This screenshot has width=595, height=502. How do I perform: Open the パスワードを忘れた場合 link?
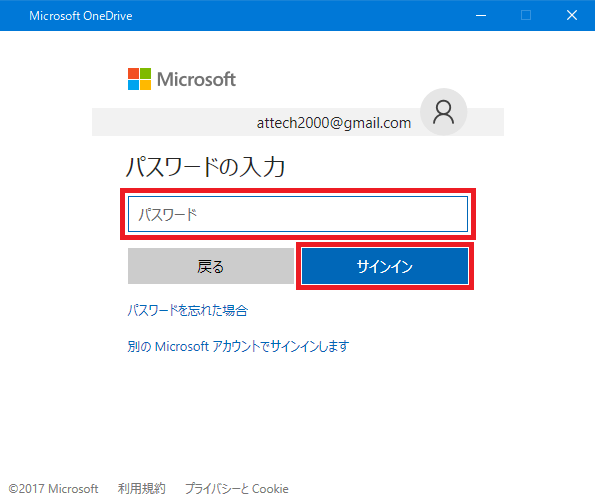coord(187,310)
